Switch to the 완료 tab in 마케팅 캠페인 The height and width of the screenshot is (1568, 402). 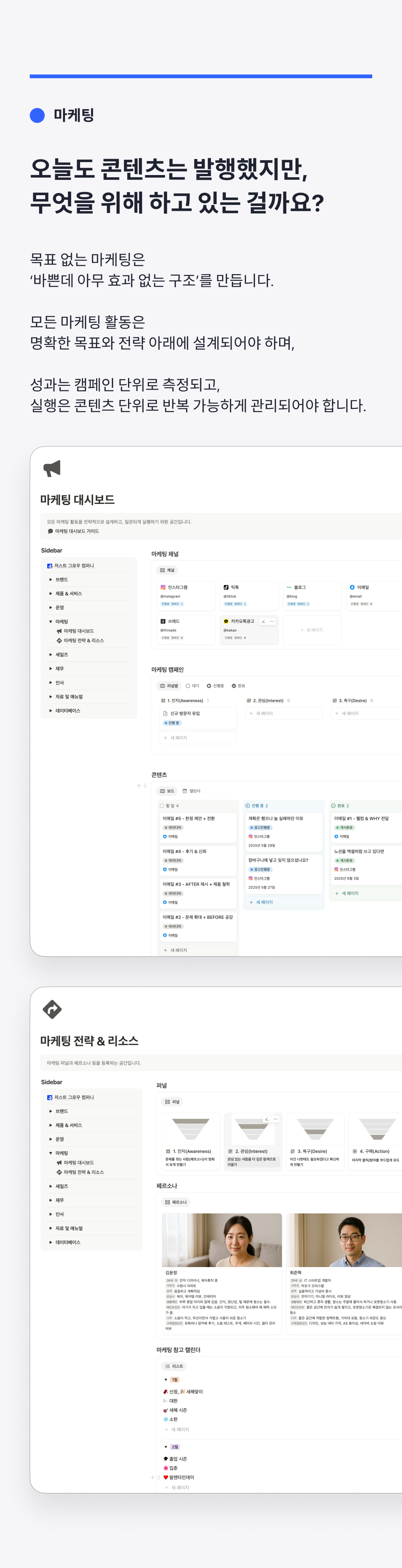point(238,685)
